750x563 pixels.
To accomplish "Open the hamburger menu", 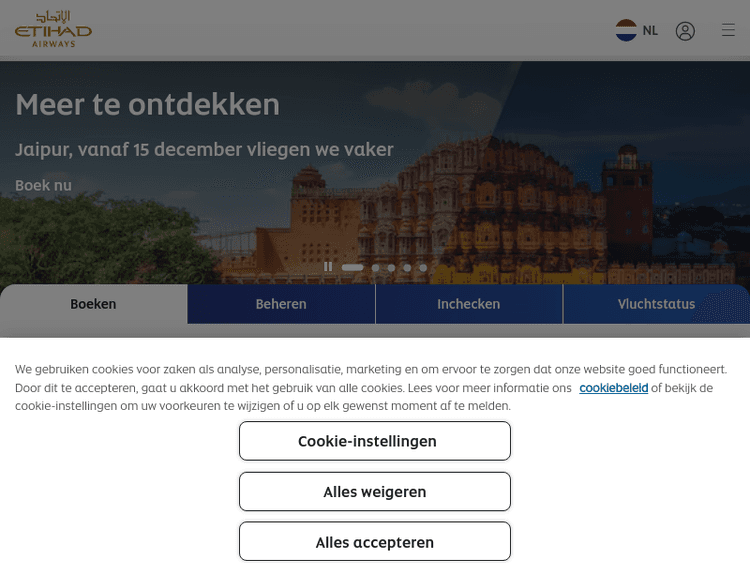I will coord(728,31).
